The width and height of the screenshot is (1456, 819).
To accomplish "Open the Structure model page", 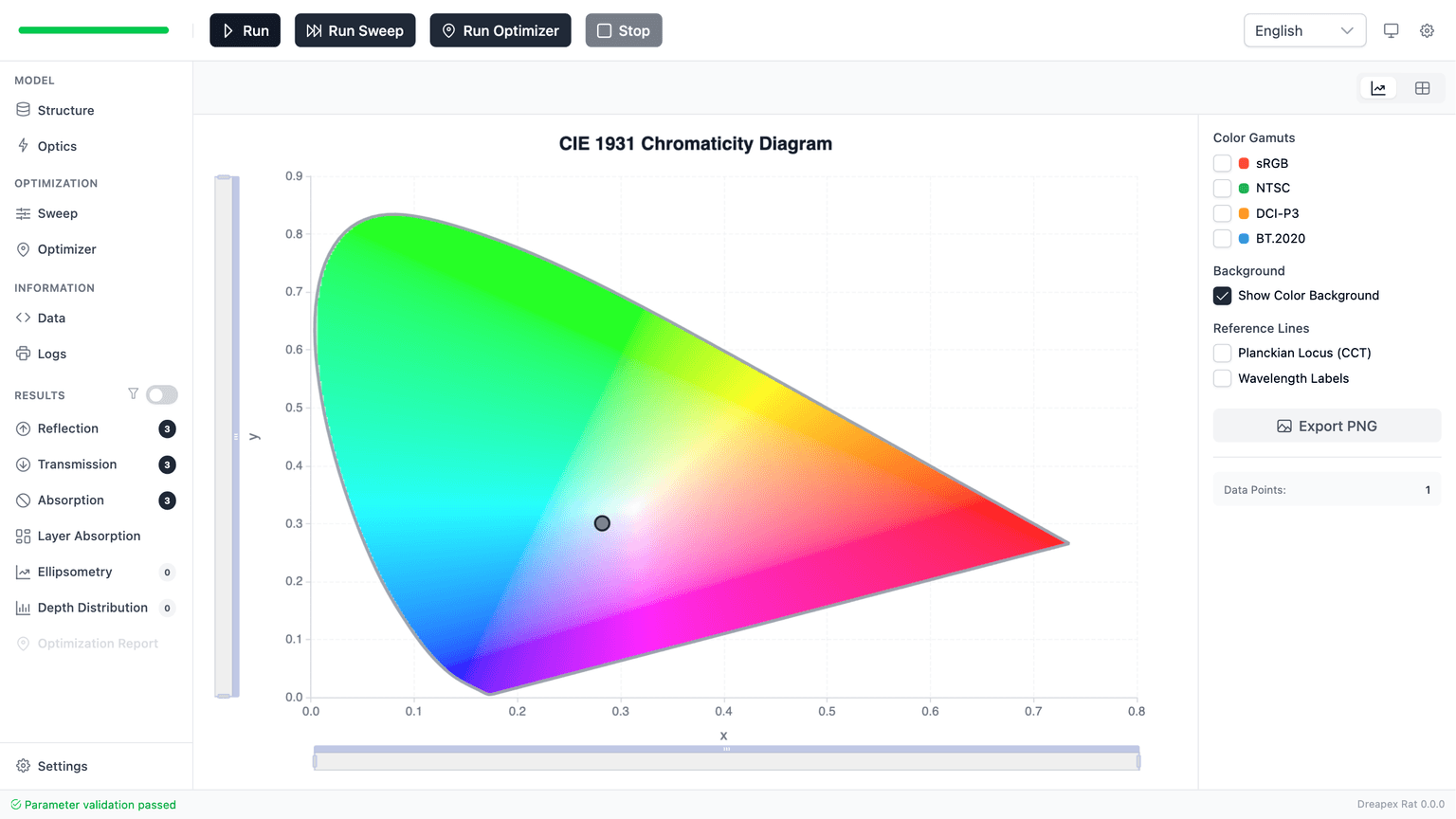I will 65,110.
